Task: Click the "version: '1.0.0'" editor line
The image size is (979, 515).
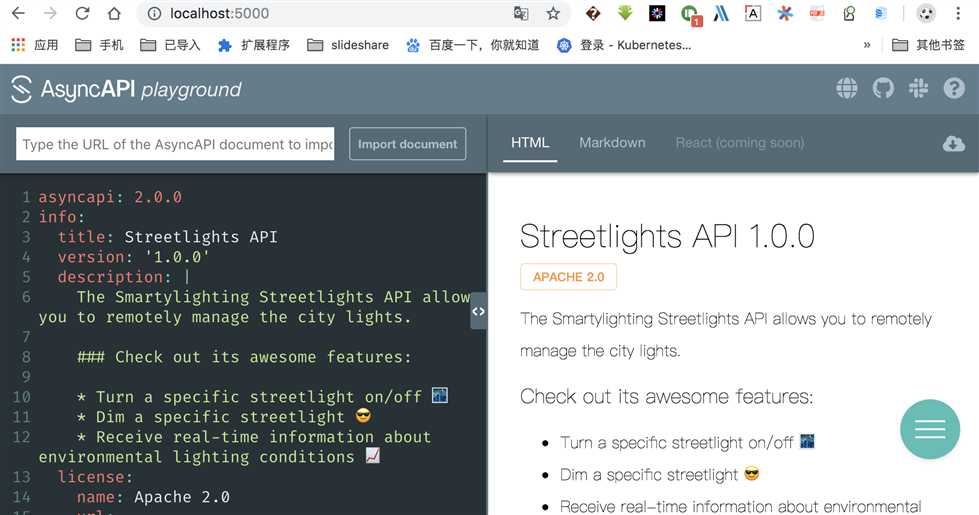Action: tap(134, 257)
